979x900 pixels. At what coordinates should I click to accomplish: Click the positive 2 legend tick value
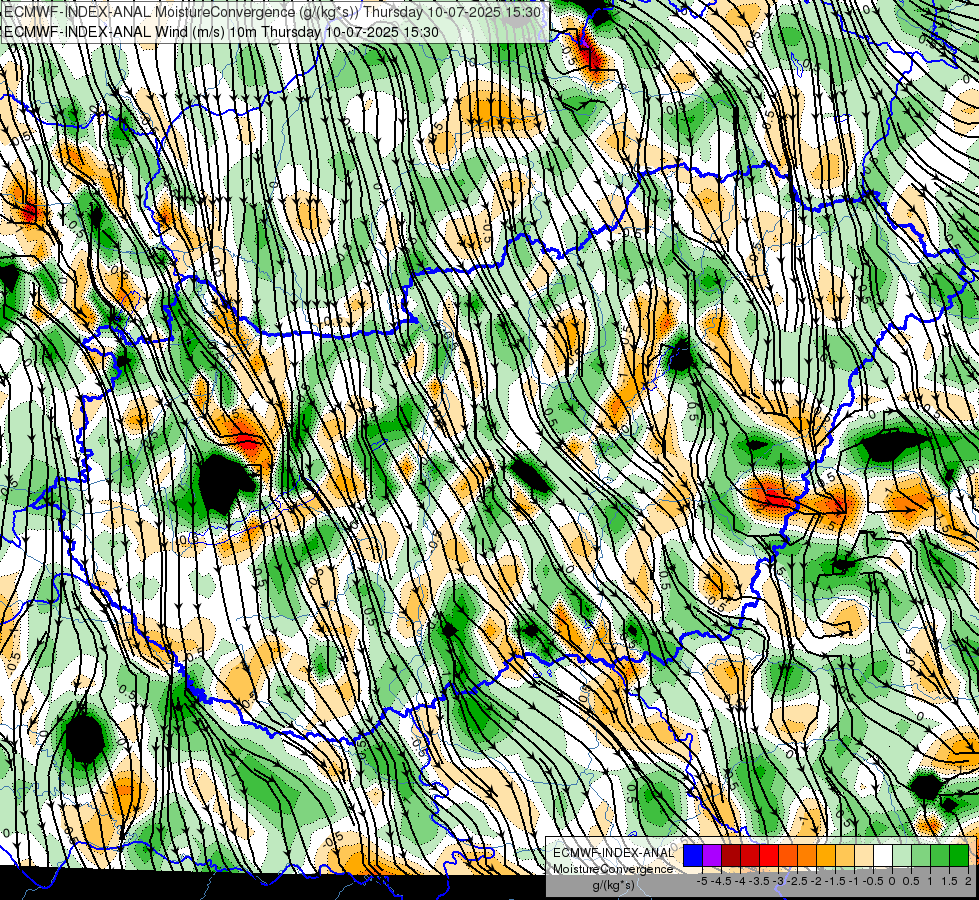click(968, 881)
